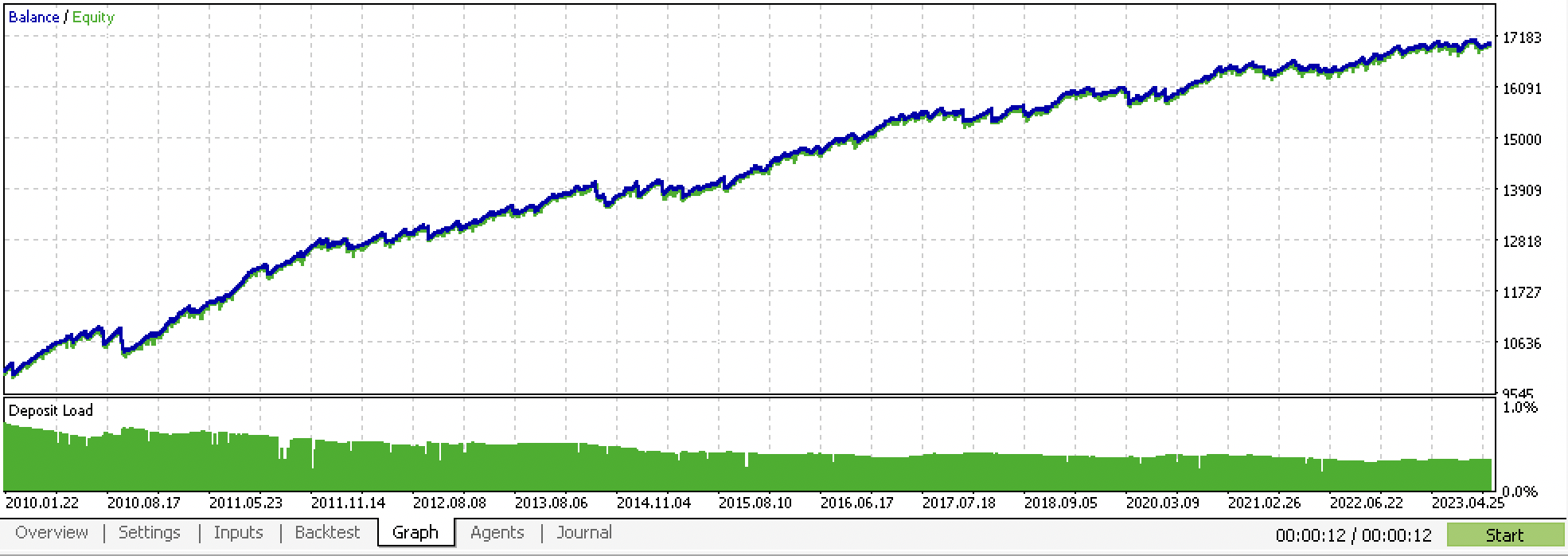Switch to the Journal tab

click(x=584, y=533)
